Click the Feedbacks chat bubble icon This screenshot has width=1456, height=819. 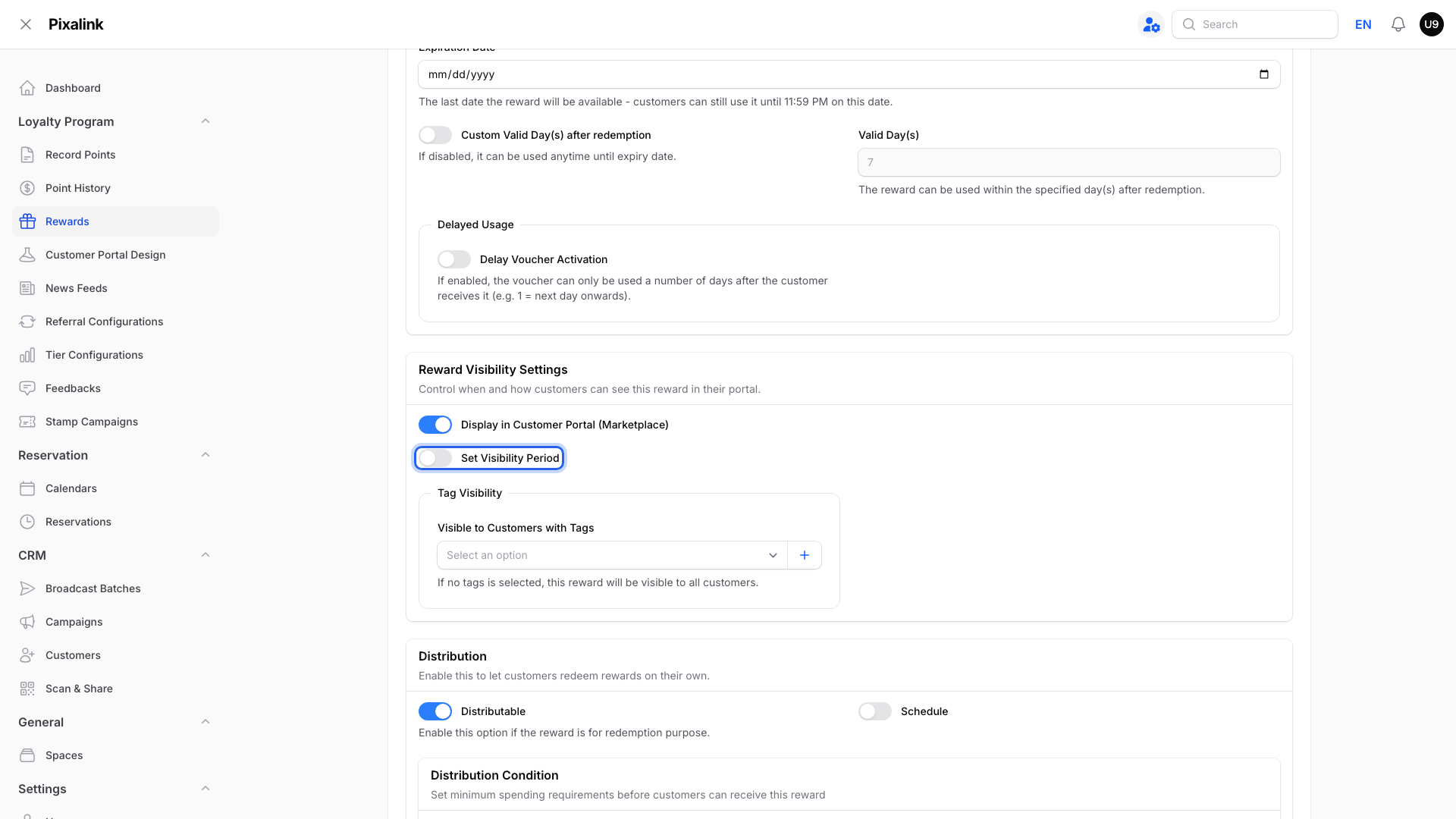coord(27,388)
